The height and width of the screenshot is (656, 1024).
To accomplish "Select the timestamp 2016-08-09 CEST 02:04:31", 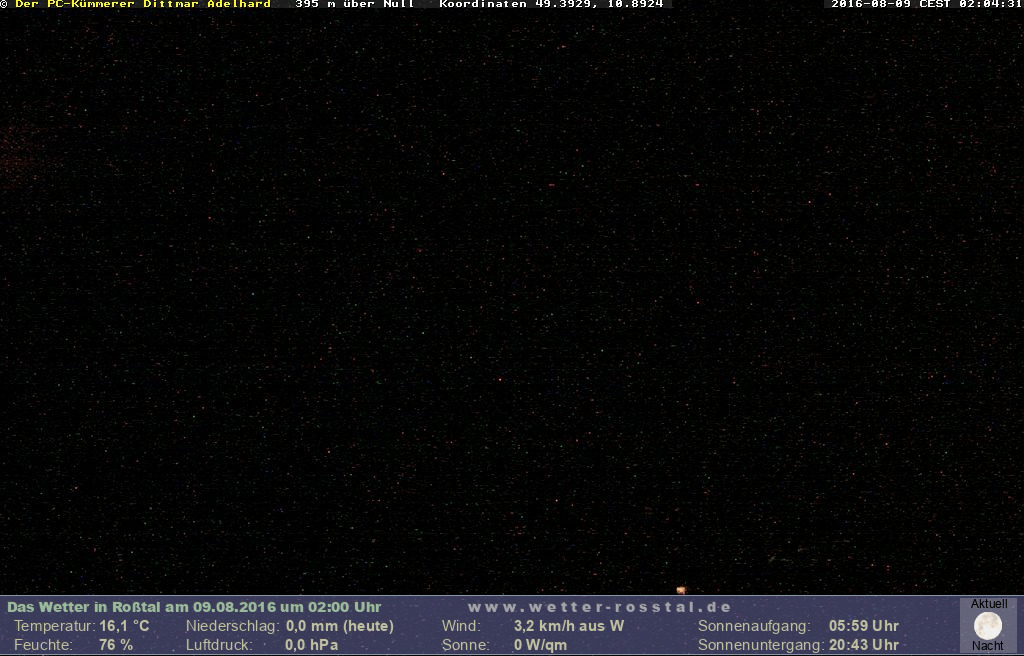I will (x=926, y=4).
